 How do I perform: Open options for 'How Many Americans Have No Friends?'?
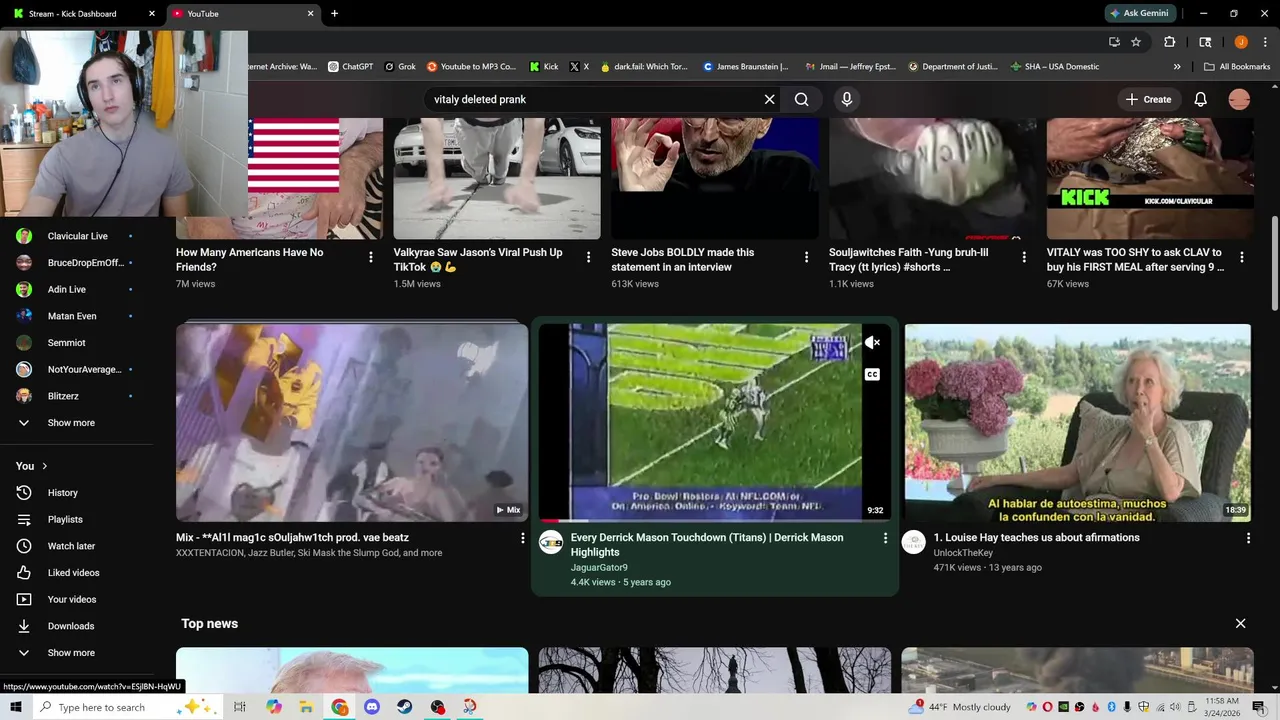coord(371,257)
